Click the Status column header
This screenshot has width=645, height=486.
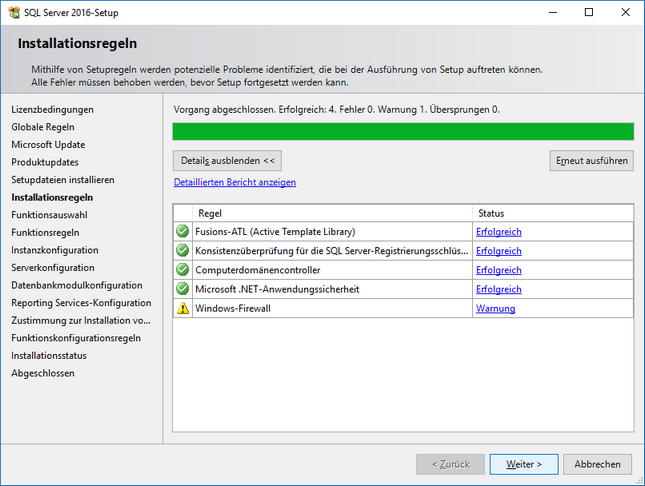[553, 213]
